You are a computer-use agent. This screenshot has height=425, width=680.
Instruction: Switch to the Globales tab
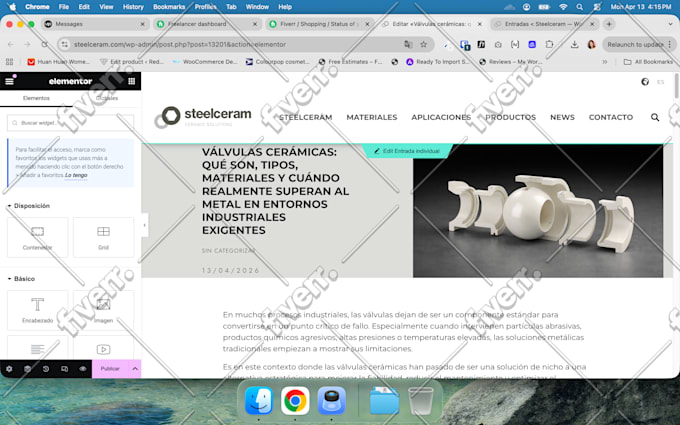click(107, 98)
